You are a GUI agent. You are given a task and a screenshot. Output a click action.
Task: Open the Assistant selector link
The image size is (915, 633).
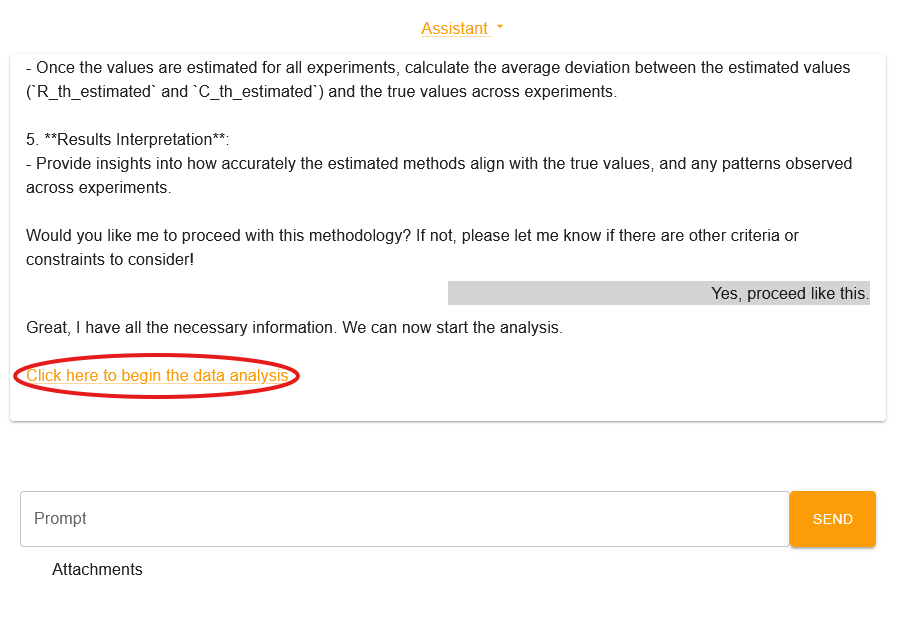coord(455,28)
